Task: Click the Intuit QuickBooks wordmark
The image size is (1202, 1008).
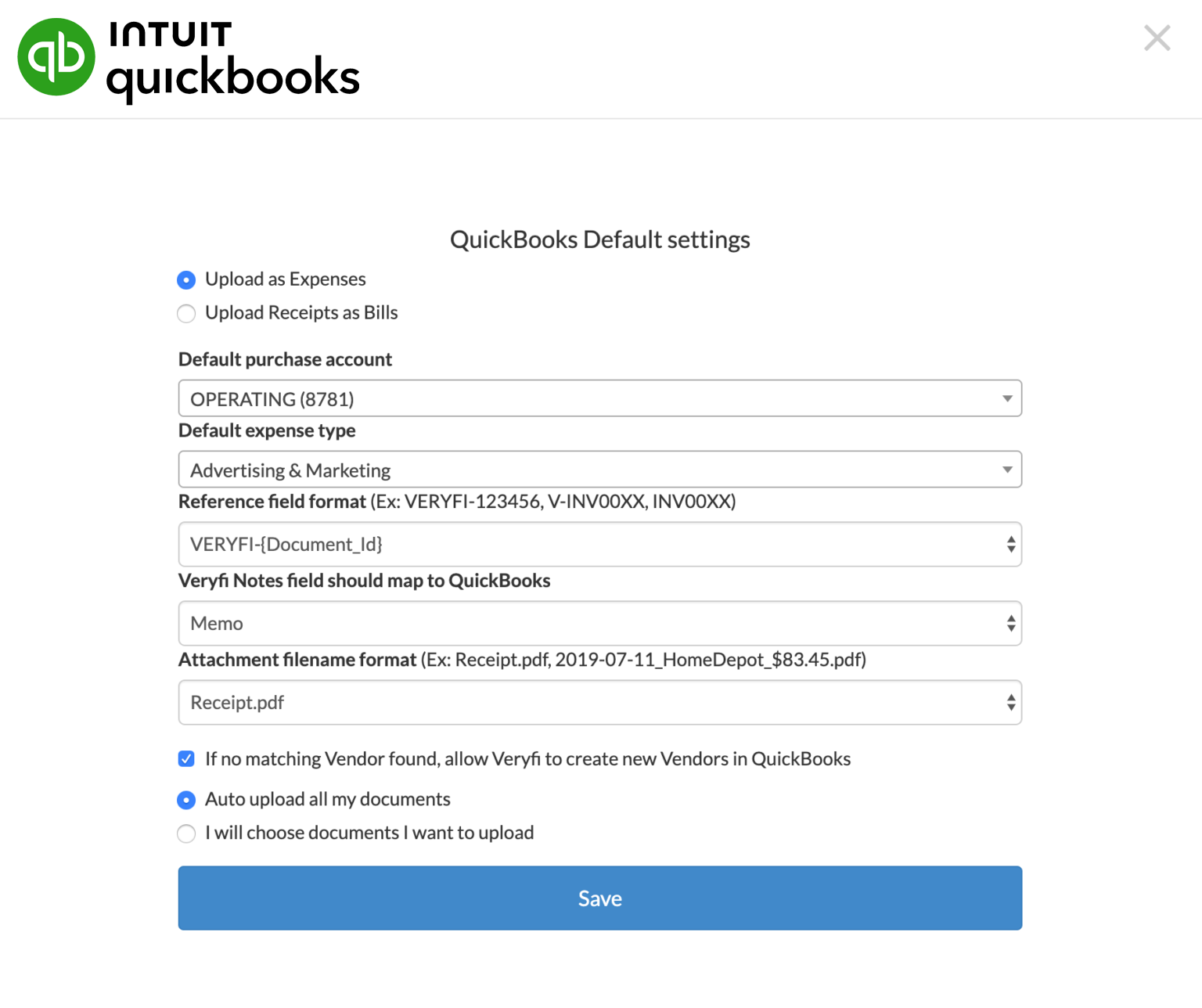Action: 232,61
